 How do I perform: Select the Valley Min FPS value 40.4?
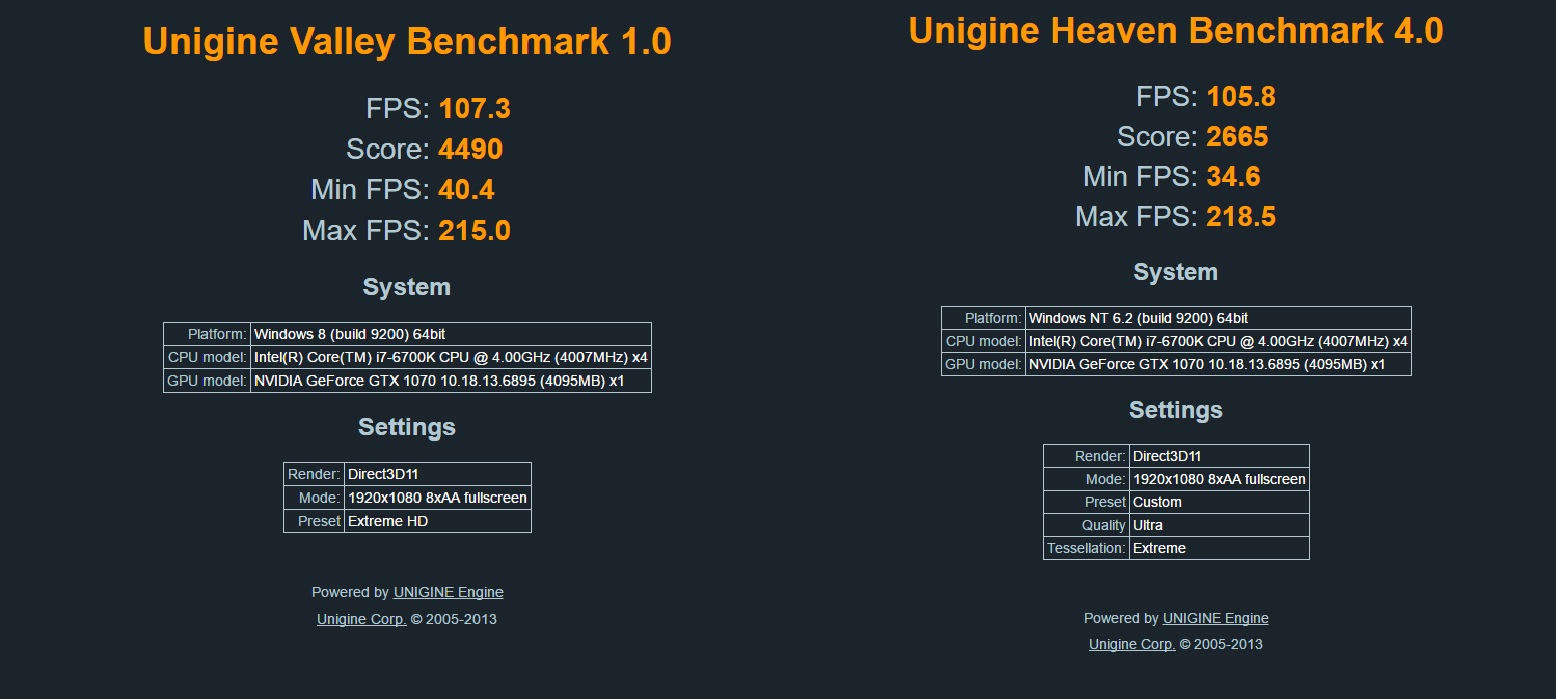[x=467, y=190]
